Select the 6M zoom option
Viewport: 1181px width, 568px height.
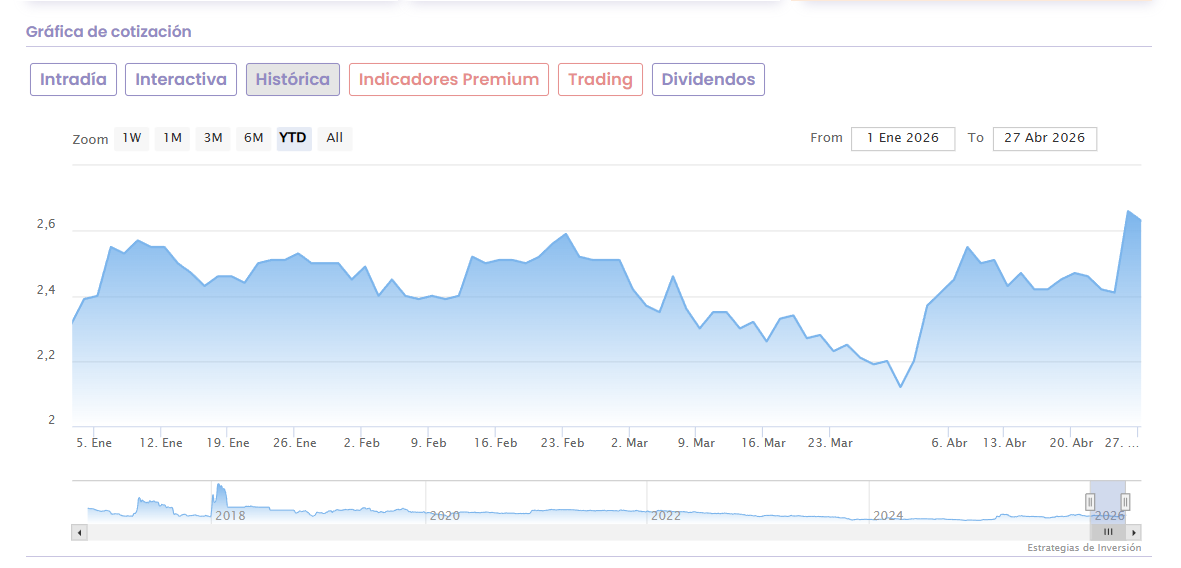[x=254, y=138]
